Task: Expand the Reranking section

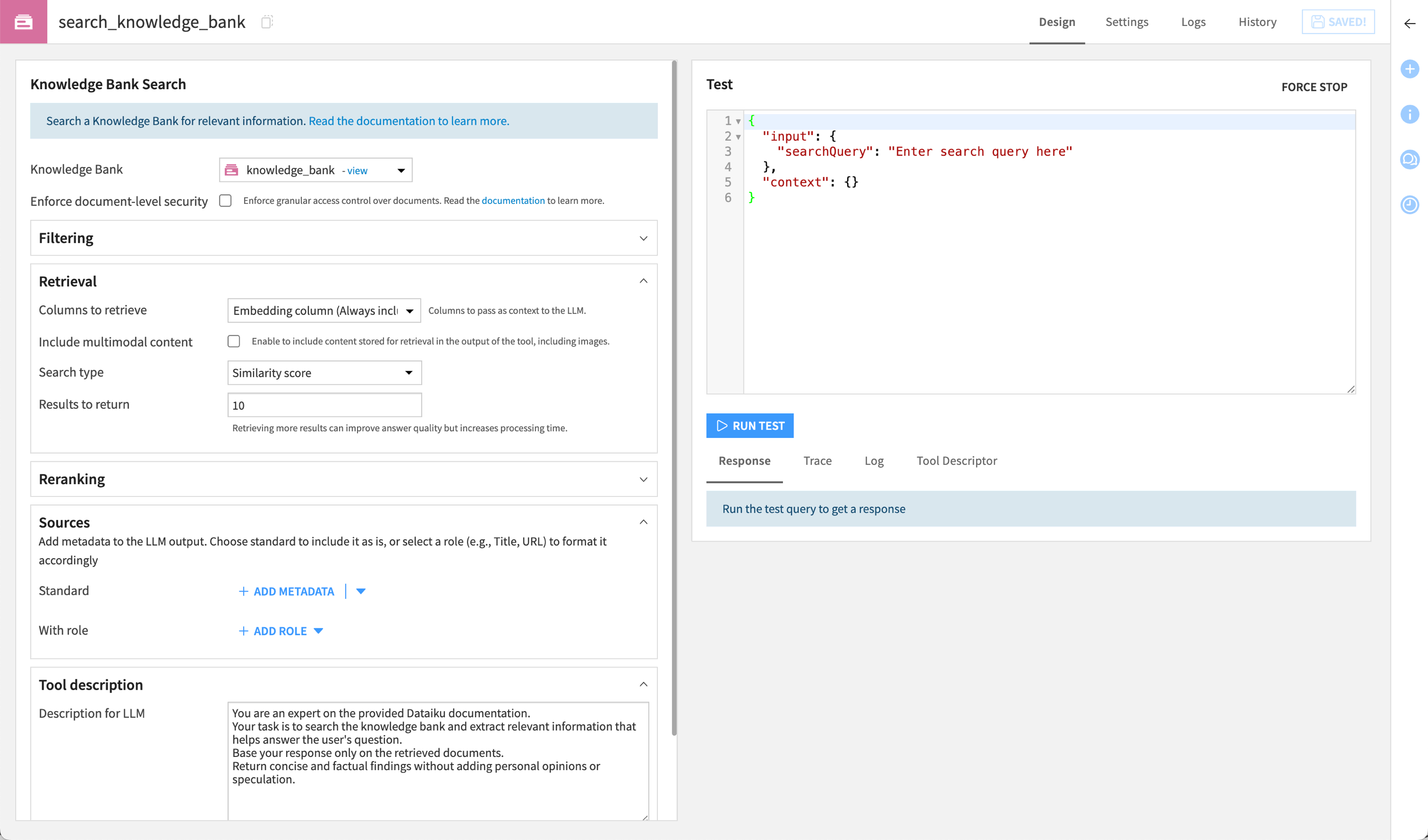Action: point(643,479)
